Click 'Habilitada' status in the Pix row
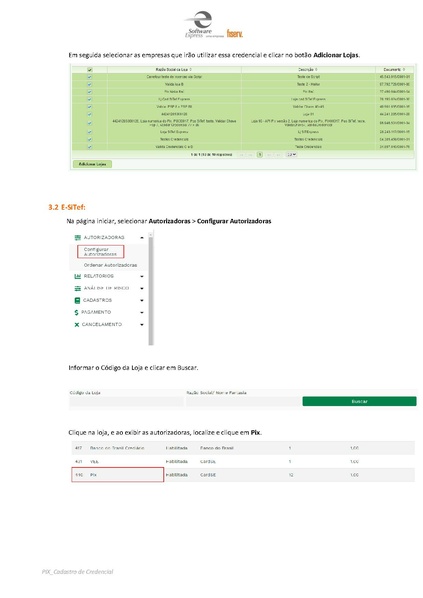This screenshot has height=598, width=423. pyautogui.click(x=177, y=475)
